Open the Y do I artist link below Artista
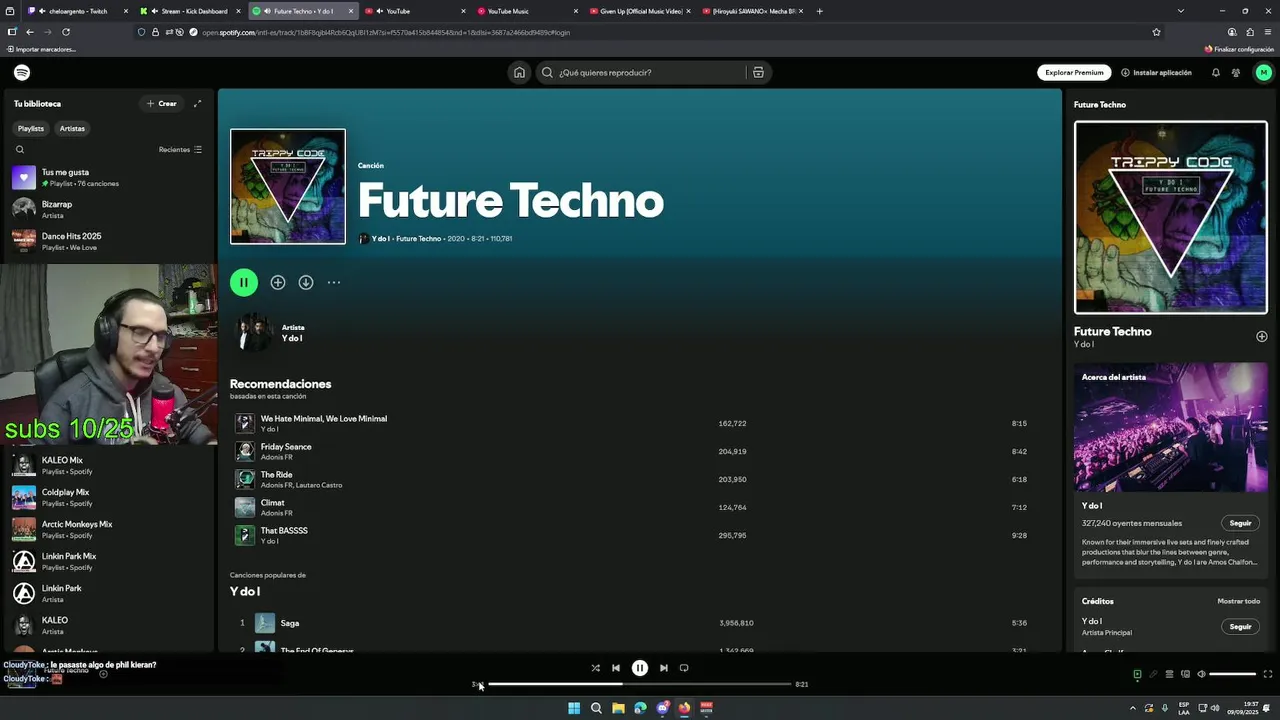 [x=291, y=338]
